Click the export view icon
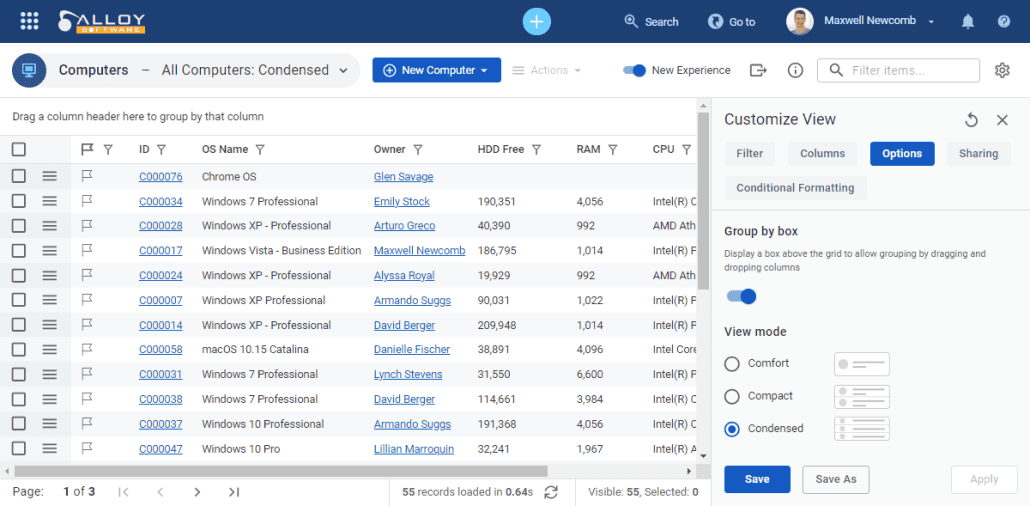1030x506 pixels. [x=758, y=70]
